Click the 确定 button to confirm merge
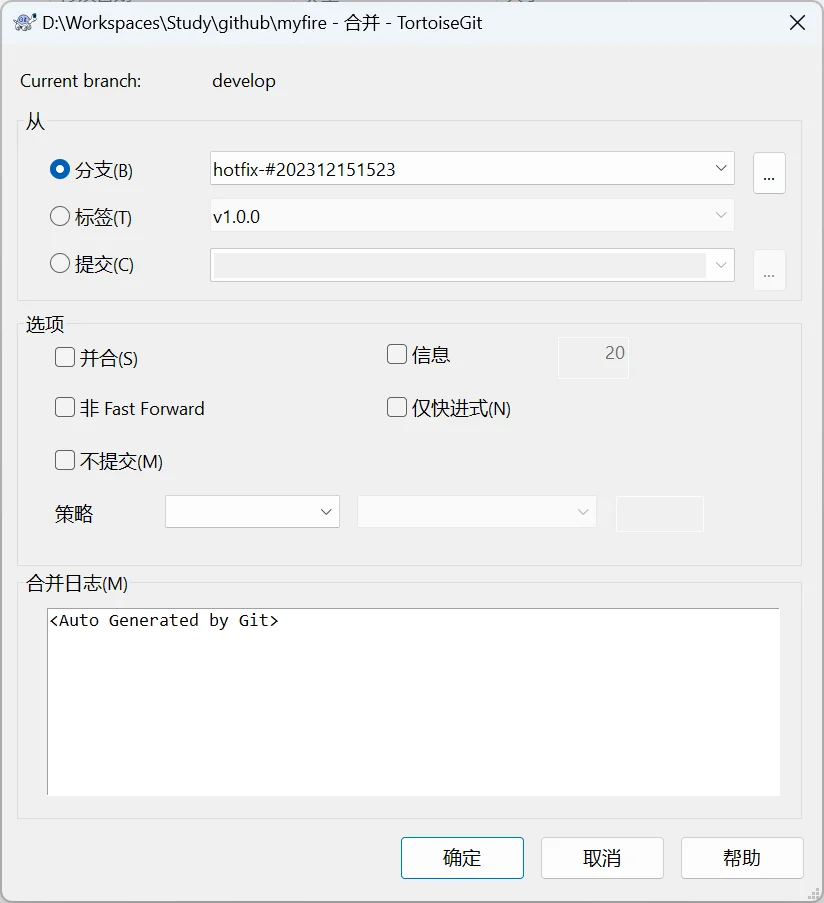Screen dimensions: 824x903 462,858
